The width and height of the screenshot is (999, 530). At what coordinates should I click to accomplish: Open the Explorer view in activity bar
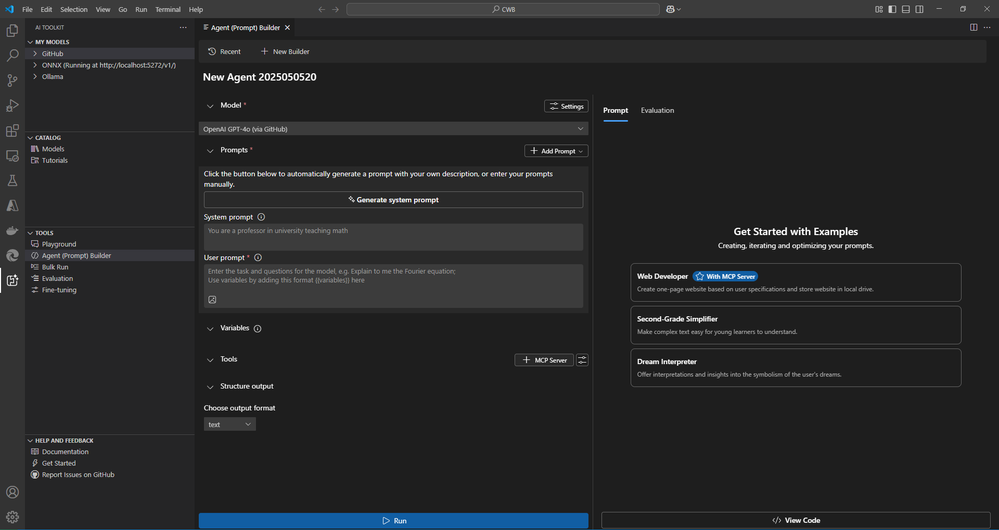click(x=12, y=31)
